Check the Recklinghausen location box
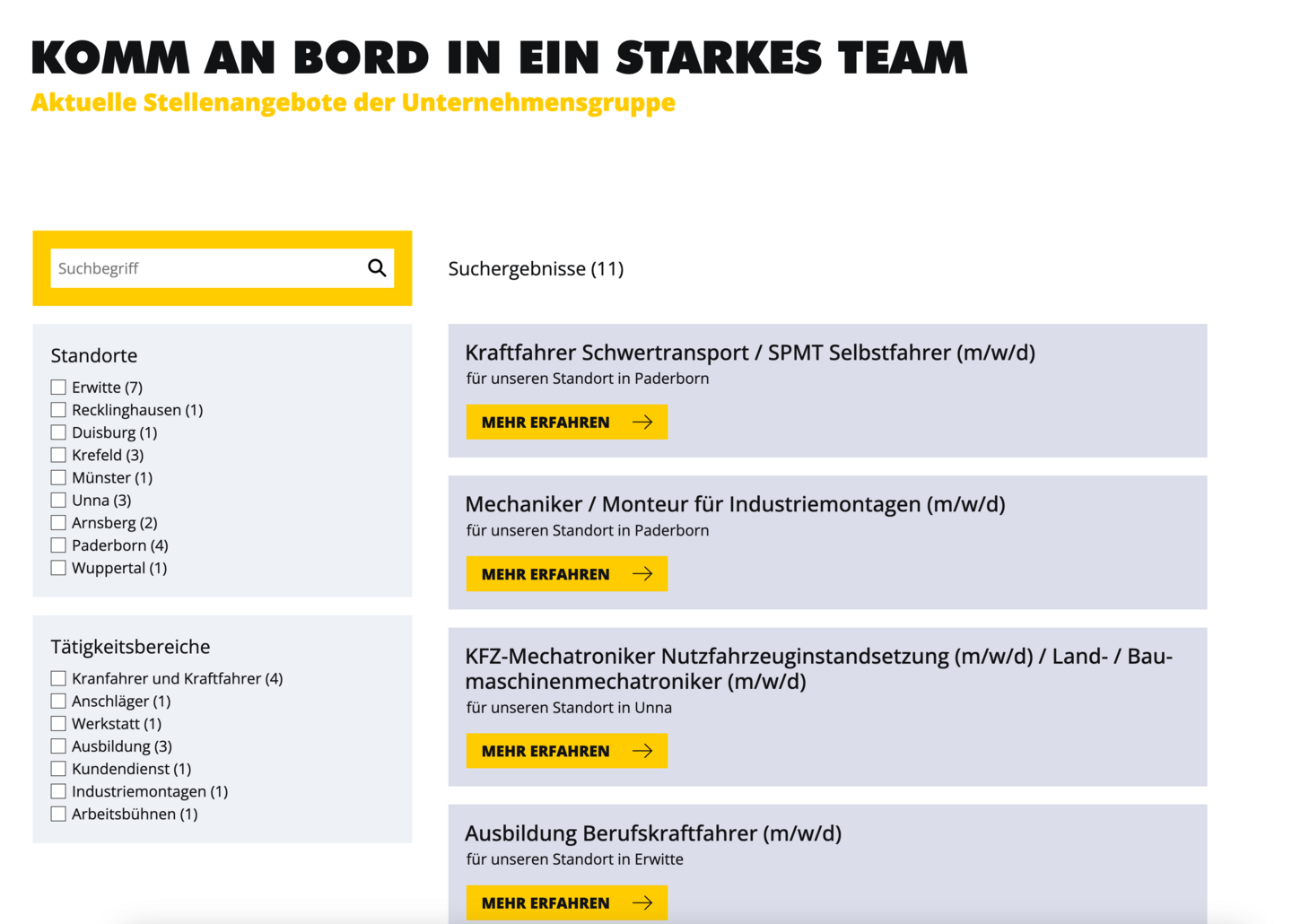Viewport: 1292px width, 924px height. (58, 410)
